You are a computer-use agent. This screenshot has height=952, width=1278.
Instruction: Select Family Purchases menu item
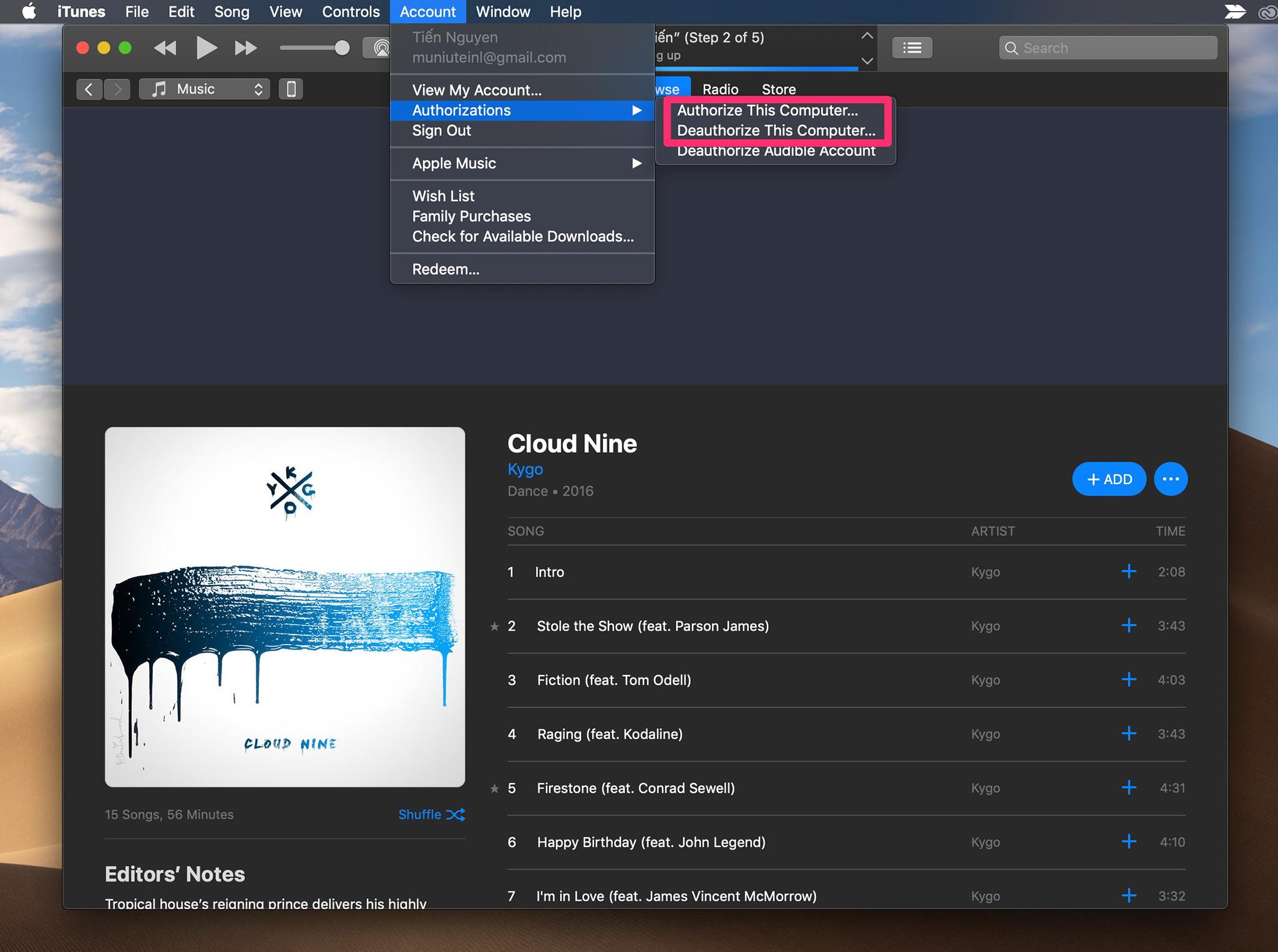pos(522,216)
